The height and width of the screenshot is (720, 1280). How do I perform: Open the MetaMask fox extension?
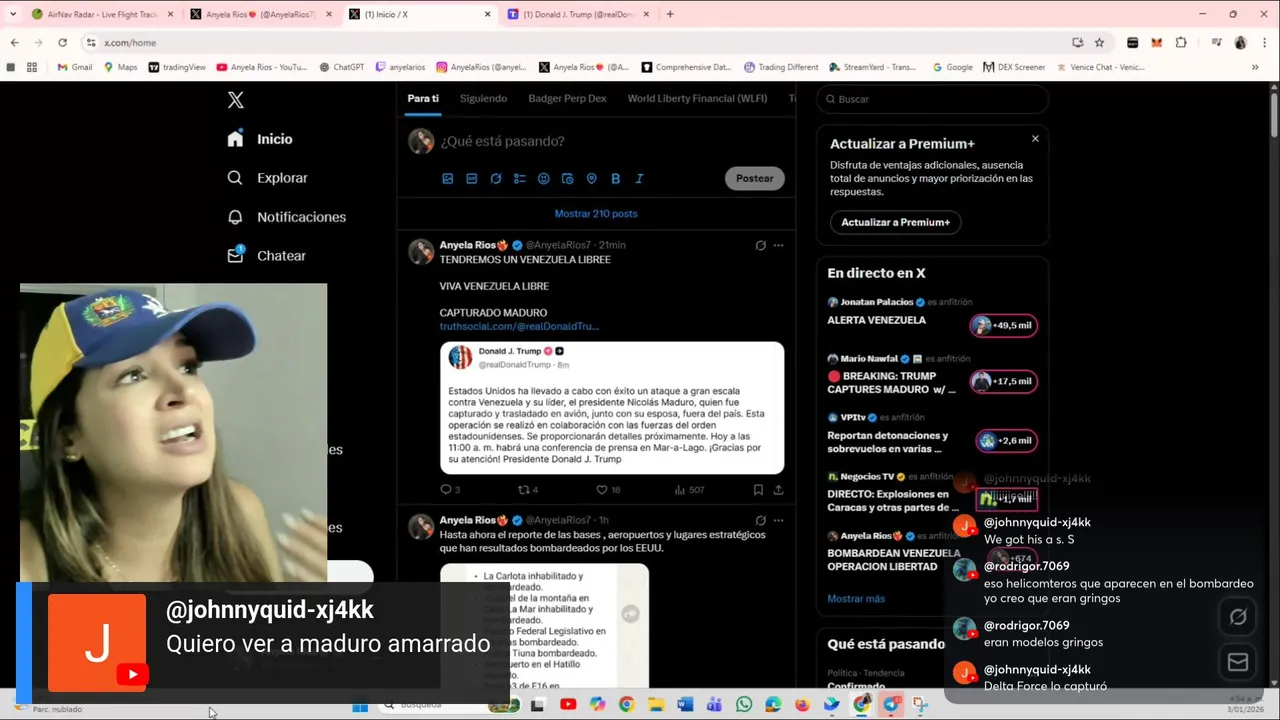click(1156, 43)
